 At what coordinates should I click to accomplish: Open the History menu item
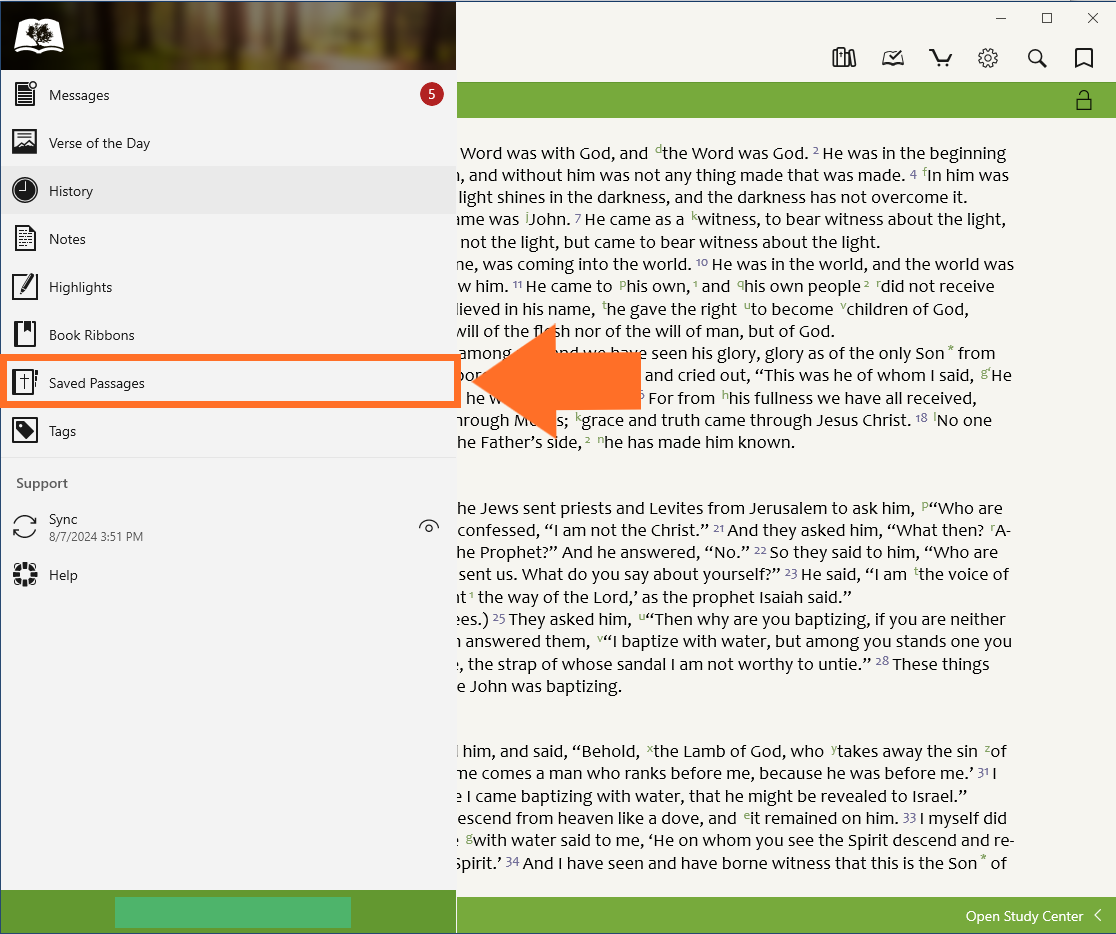(71, 191)
